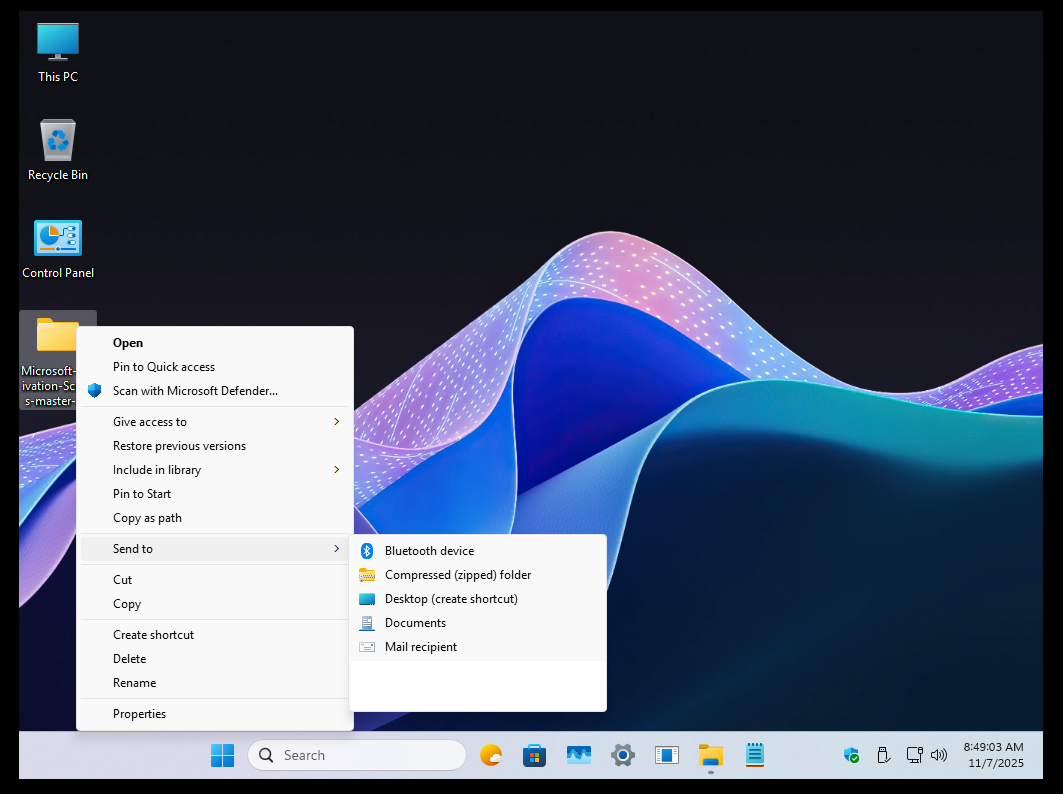The image size is (1063, 794).
Task: Select Restore previous versions
Action: pos(215,446)
